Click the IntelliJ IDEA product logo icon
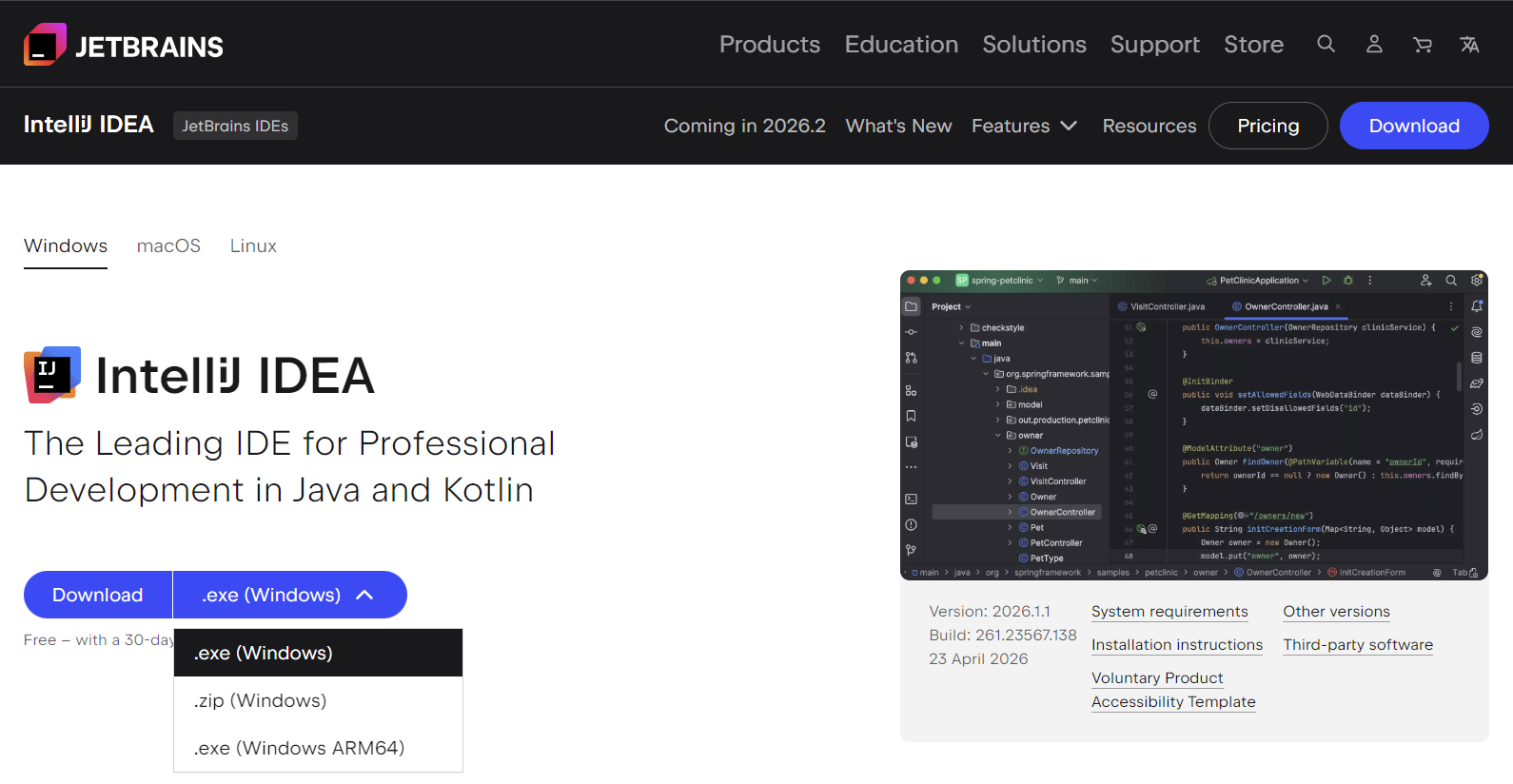Screen dimensions: 1513x784 (52, 375)
